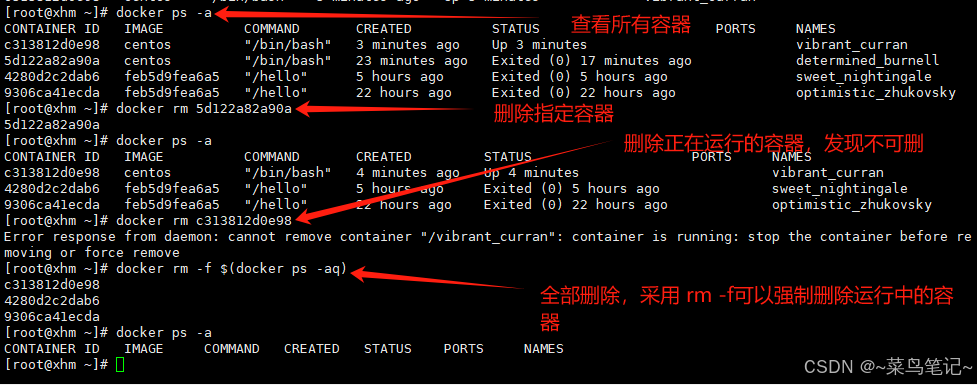977x385 pixels.
Task: Click NAMES header in the last empty listing
Action: pos(543,349)
